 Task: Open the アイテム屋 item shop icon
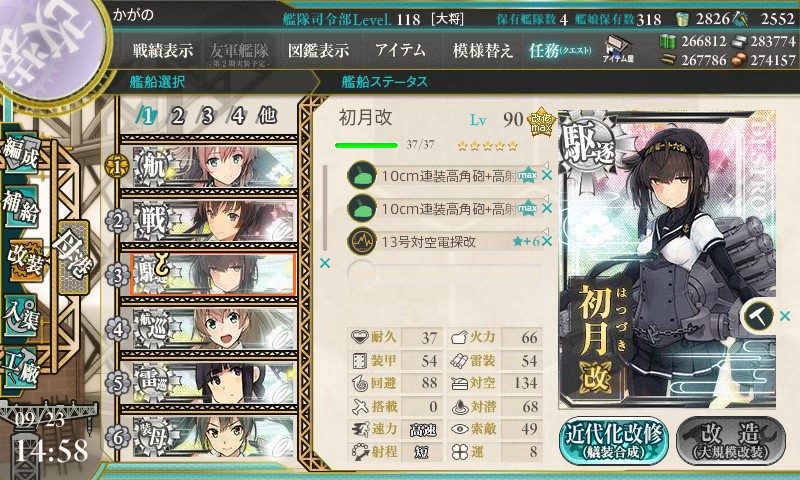point(618,50)
